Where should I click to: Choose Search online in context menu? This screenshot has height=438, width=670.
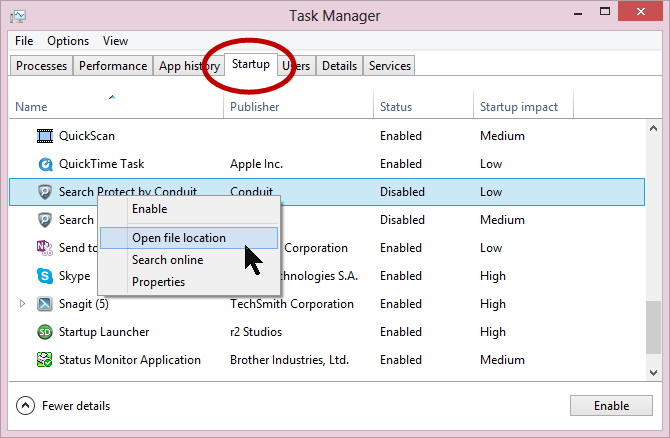[x=189, y=260]
